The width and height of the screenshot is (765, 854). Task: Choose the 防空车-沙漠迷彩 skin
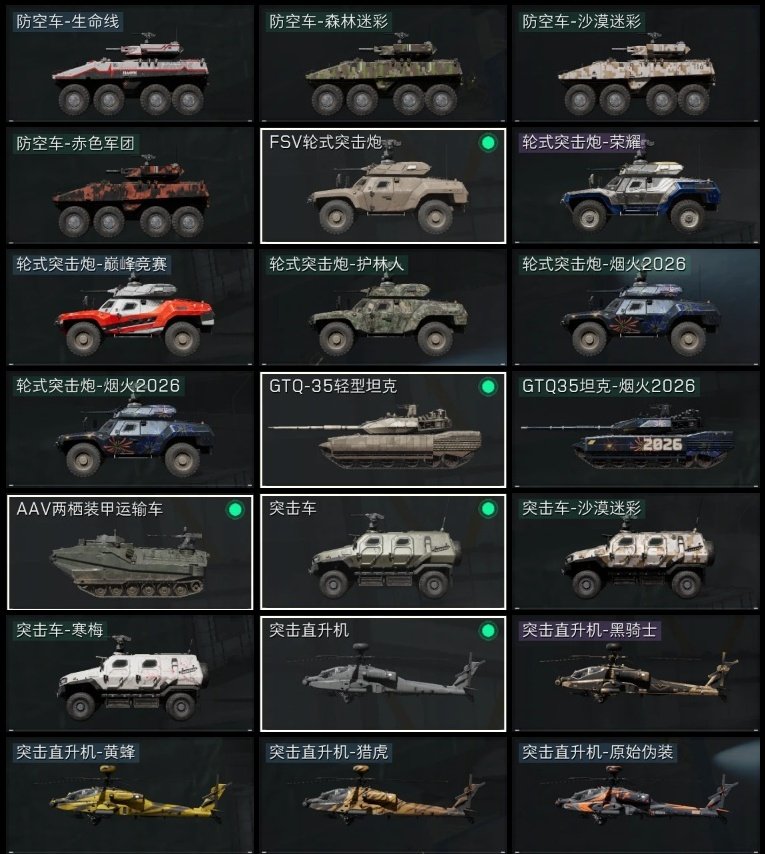point(636,63)
